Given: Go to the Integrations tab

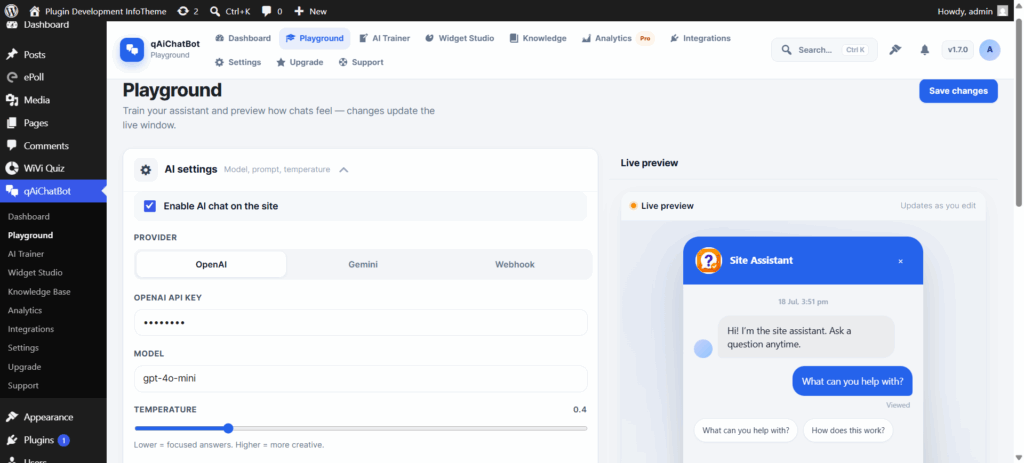Looking at the screenshot, I should 700,39.
